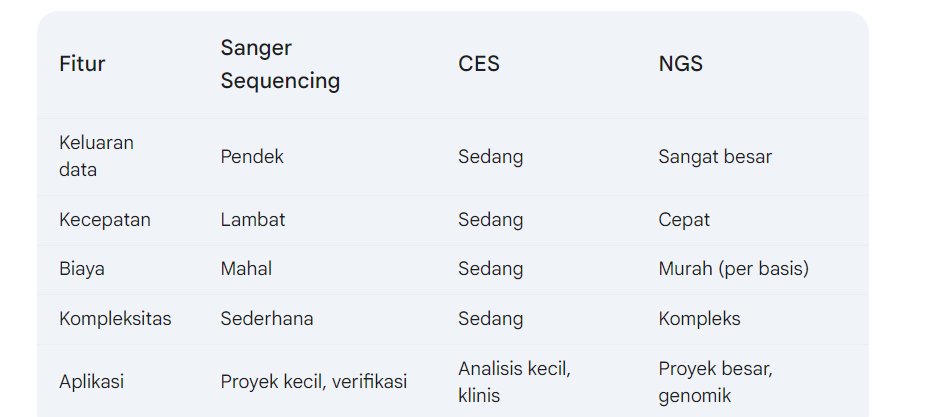The height and width of the screenshot is (417, 952).
Task: Click the Cepat cell
Action: [684, 220]
